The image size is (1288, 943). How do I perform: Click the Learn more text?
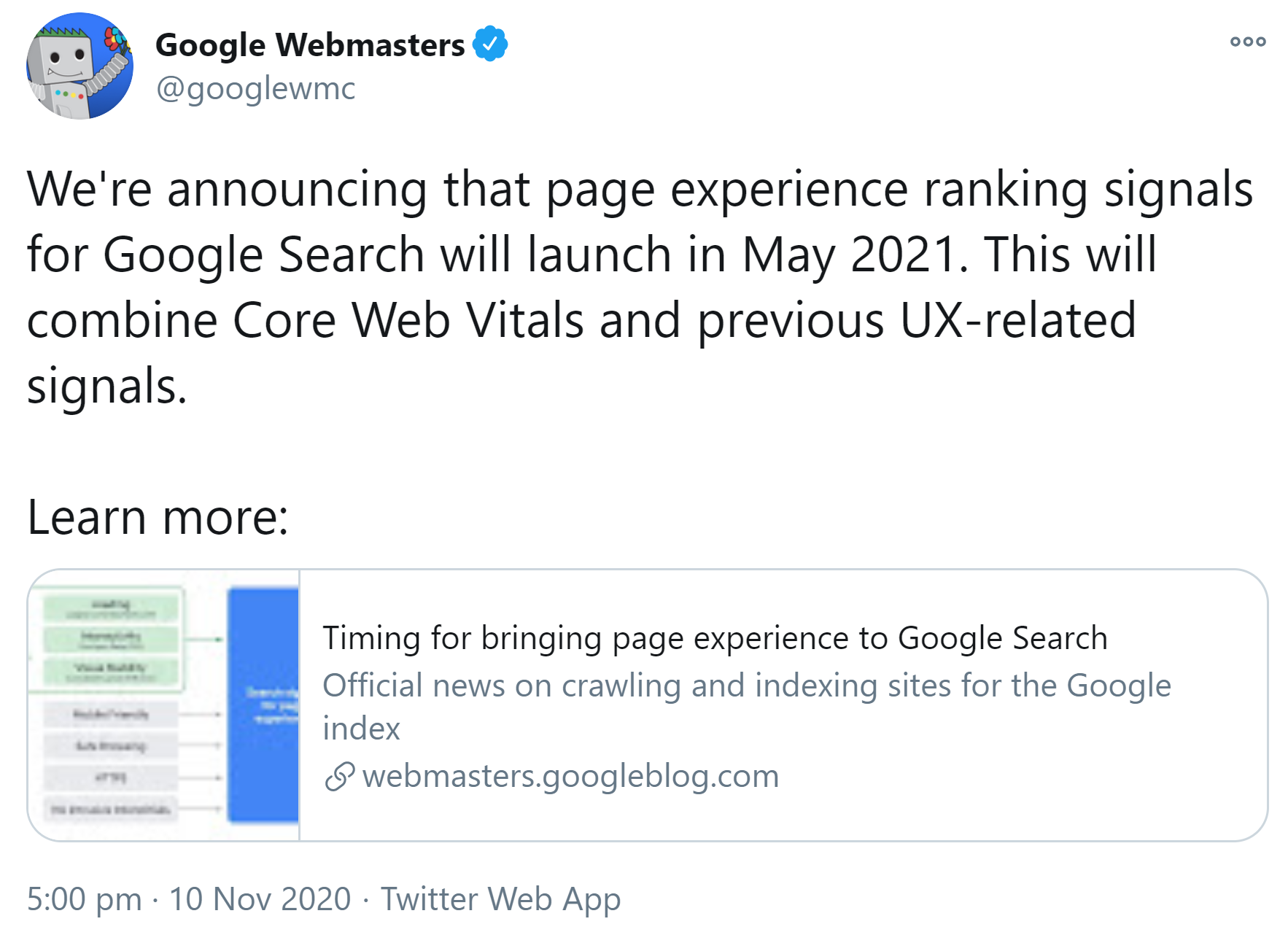[157, 516]
